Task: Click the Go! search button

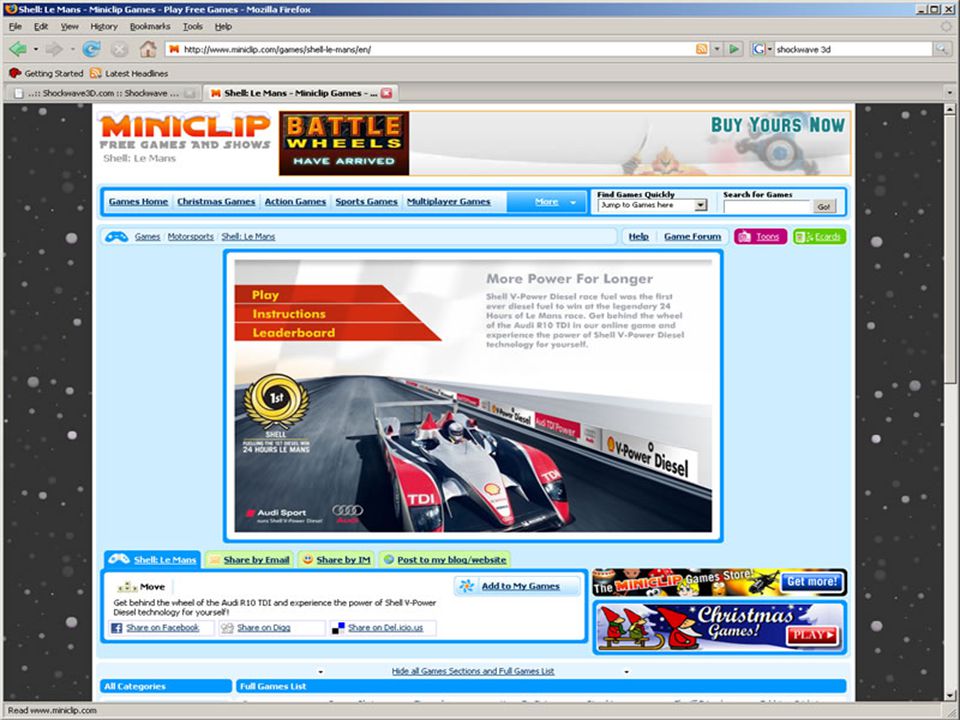Action: coord(824,207)
